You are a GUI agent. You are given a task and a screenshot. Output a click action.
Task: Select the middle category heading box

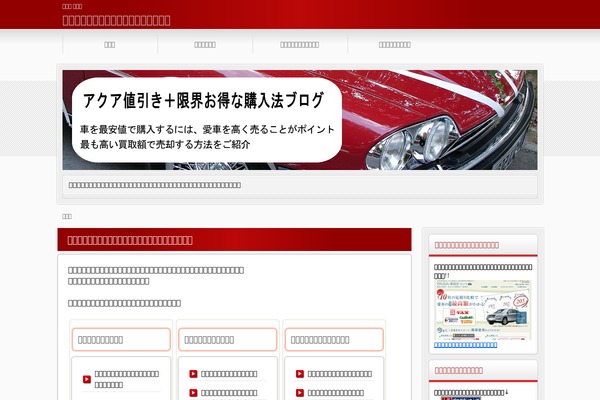228,340
